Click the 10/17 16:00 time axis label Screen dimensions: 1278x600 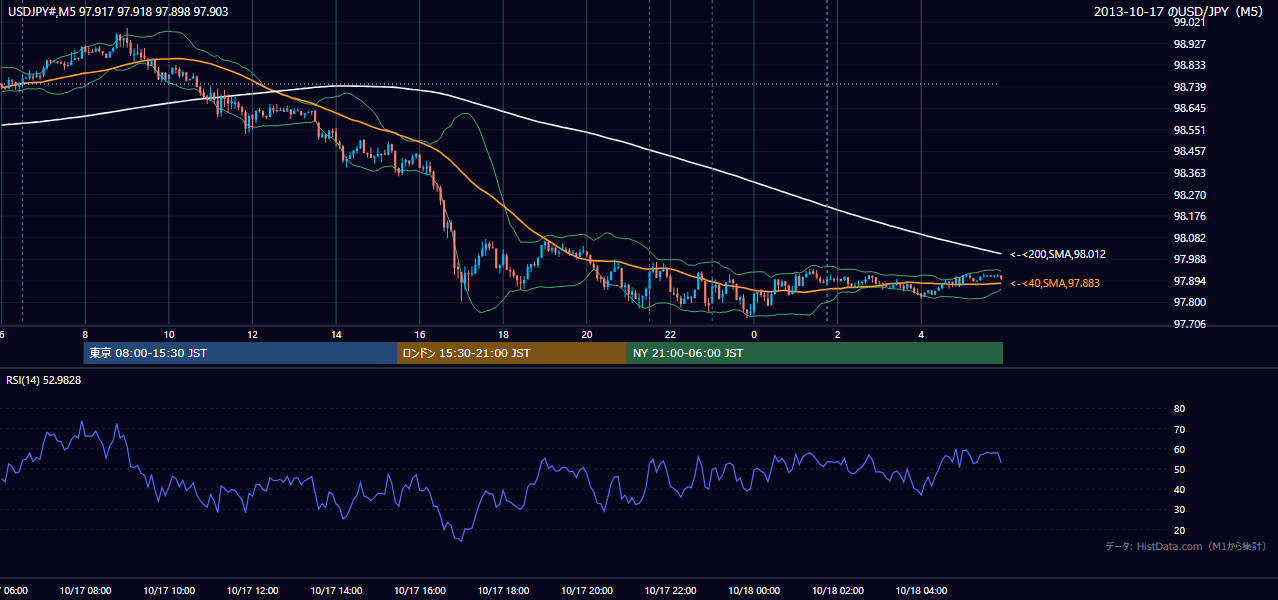tap(420, 591)
